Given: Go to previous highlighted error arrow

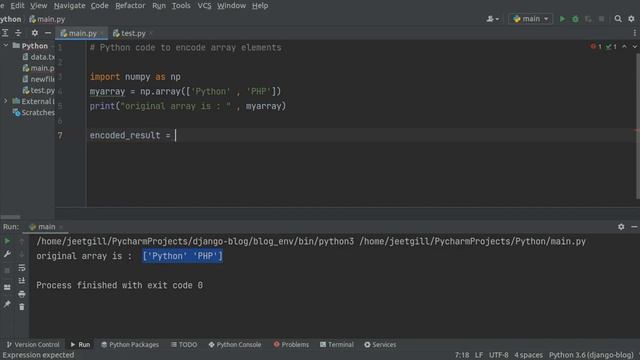Looking at the screenshot, I should click(x=624, y=47).
